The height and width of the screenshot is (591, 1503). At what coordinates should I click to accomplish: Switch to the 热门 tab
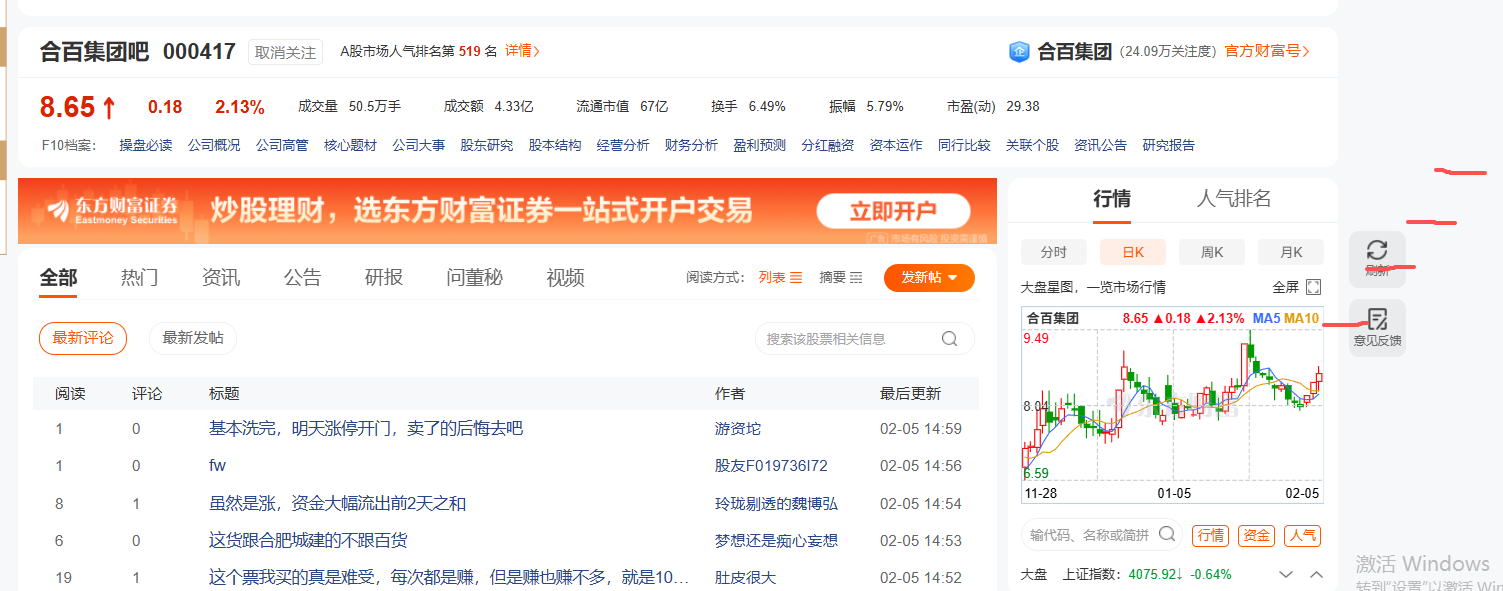click(140, 278)
